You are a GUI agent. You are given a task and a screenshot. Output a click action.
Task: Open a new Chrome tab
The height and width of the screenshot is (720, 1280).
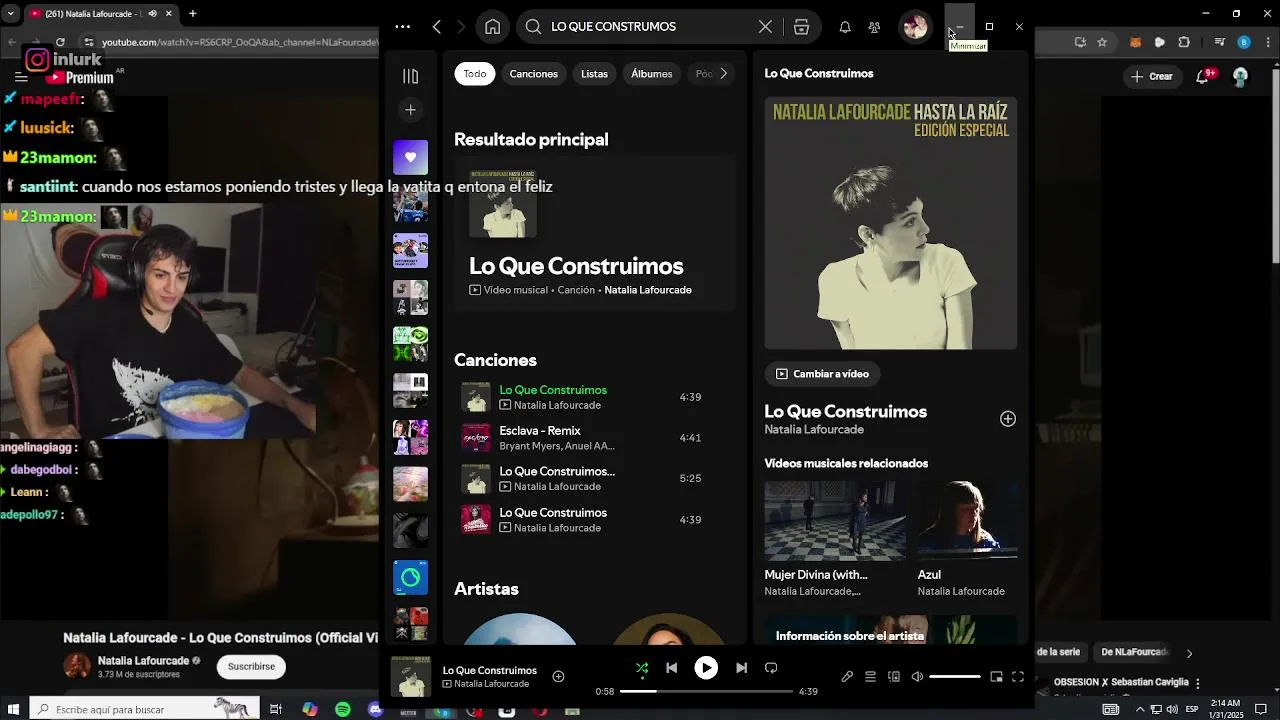coord(192,14)
